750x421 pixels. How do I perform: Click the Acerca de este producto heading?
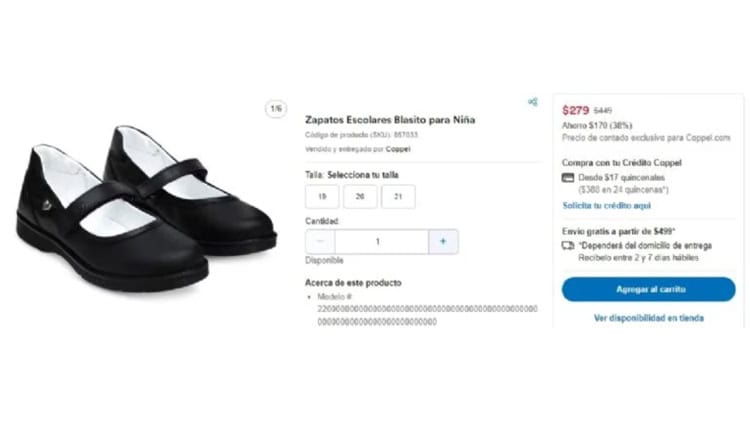353,282
